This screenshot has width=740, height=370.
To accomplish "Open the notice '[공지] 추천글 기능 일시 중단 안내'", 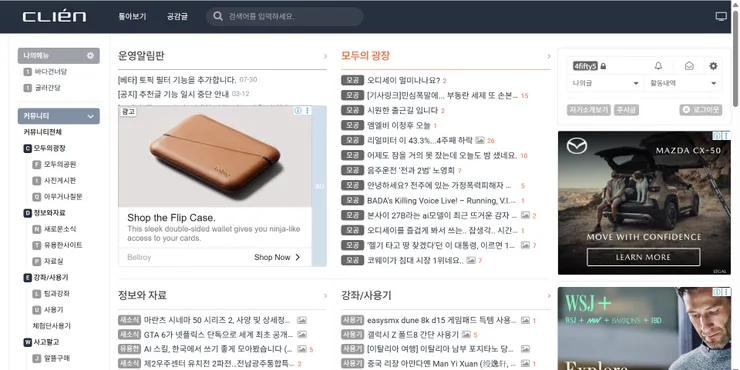I will click(x=173, y=93).
